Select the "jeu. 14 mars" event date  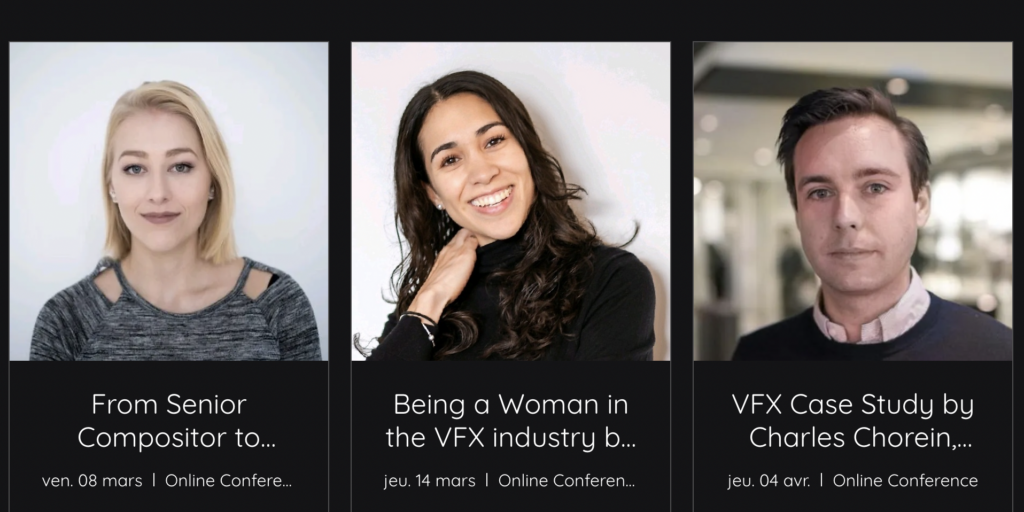pyautogui.click(x=429, y=481)
